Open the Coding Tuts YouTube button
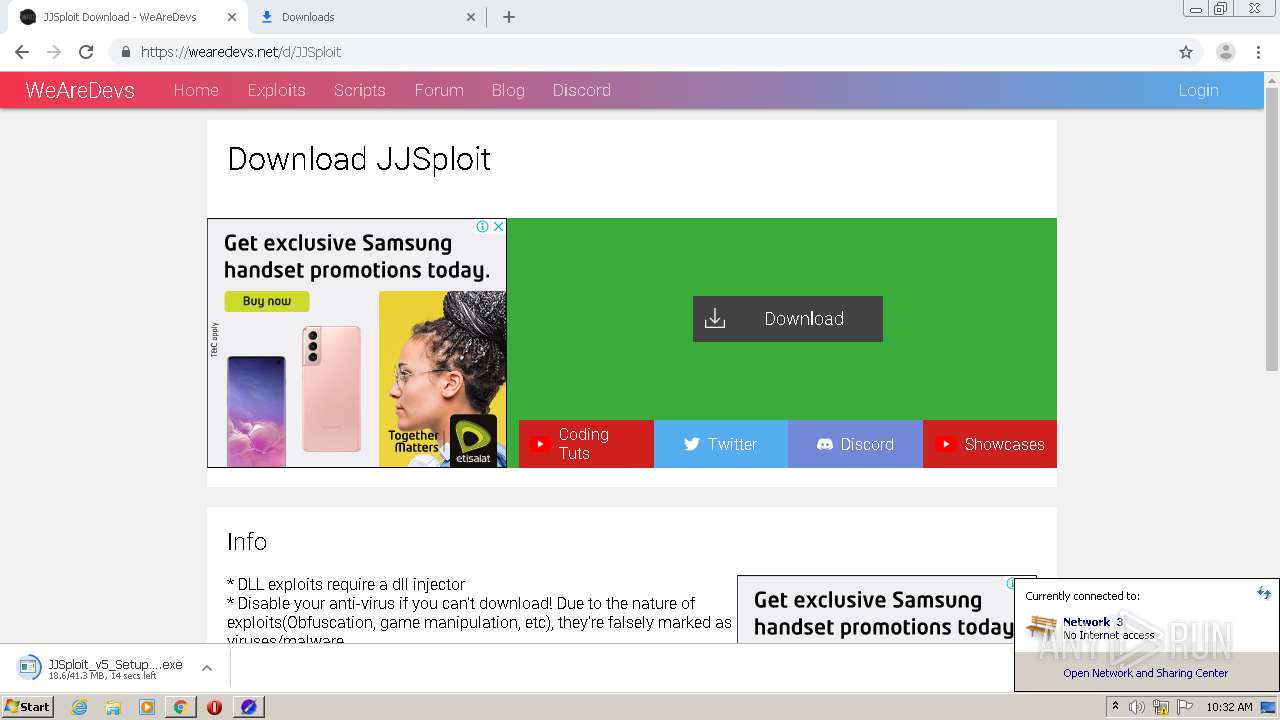 (586, 444)
